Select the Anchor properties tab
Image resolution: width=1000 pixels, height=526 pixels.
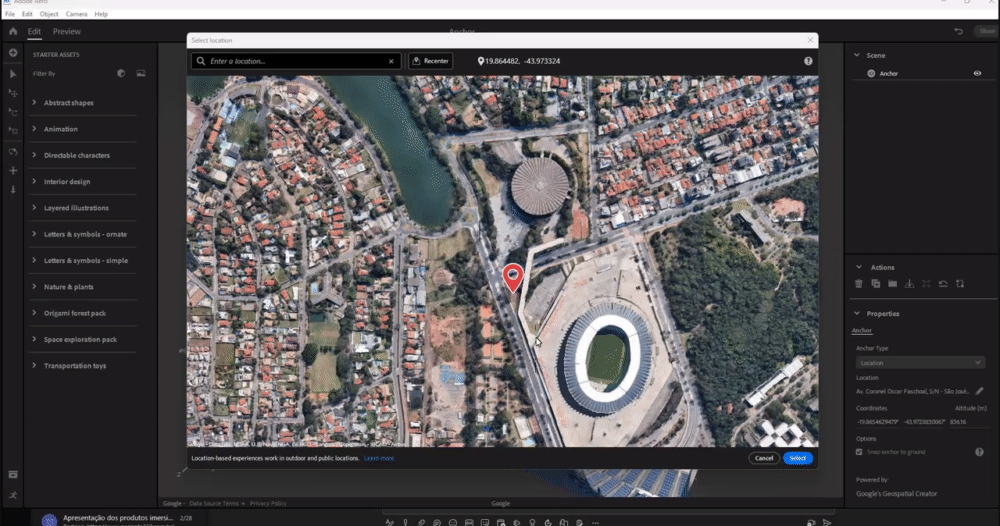862,330
